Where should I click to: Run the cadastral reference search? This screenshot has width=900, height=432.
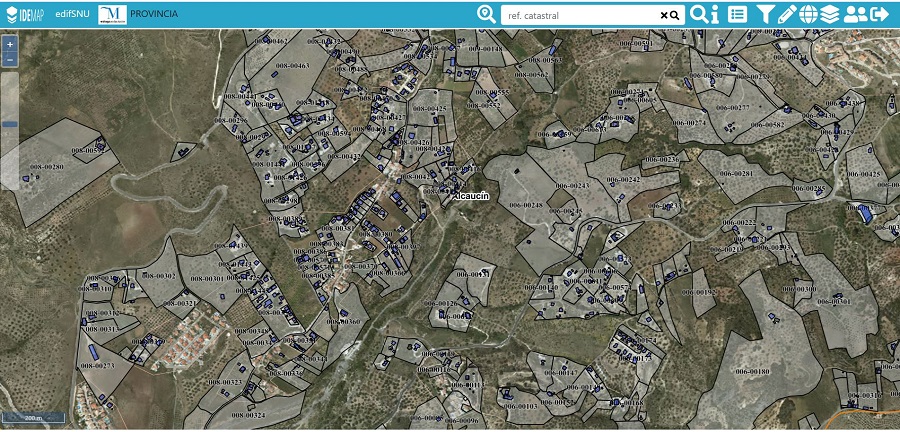(674, 15)
